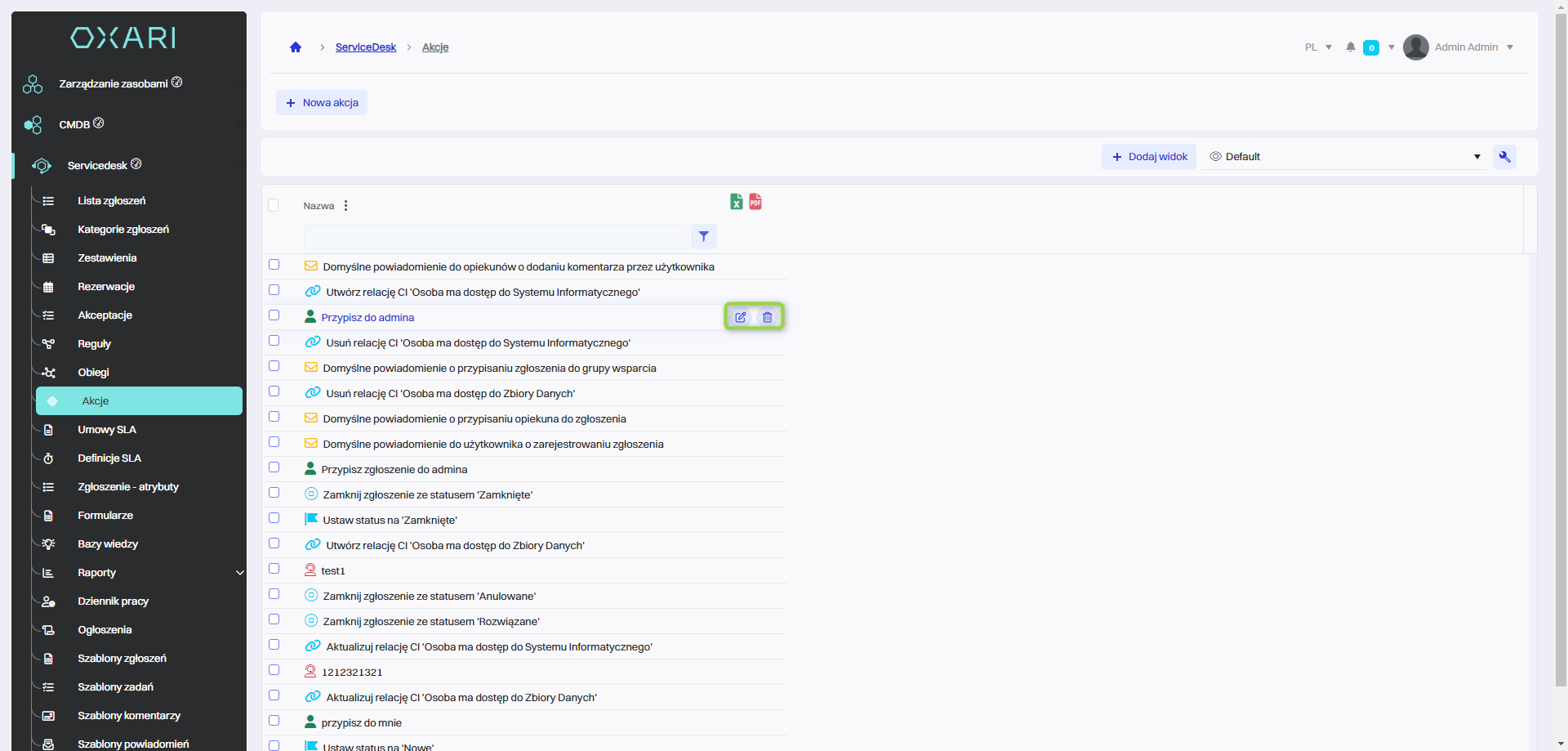Select Umowy SLA menu item
Screen dimensions: 1568x751
coord(107,430)
